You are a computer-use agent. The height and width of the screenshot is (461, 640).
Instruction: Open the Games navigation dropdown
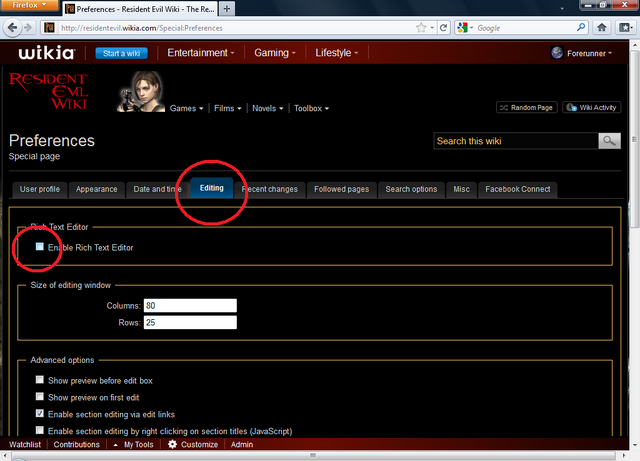tap(187, 108)
